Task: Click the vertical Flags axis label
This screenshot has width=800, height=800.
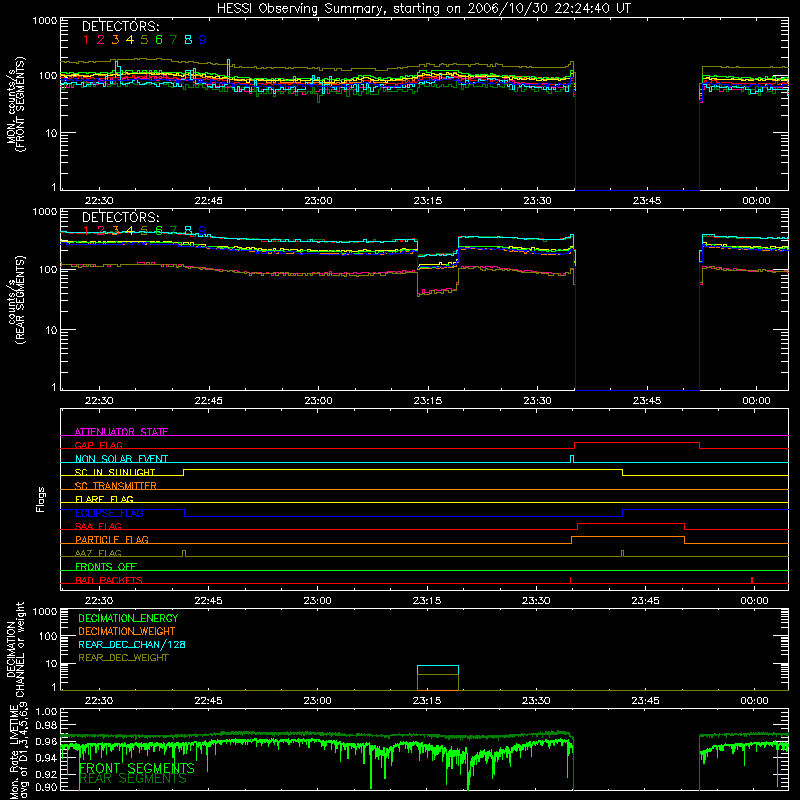Action: [41, 499]
